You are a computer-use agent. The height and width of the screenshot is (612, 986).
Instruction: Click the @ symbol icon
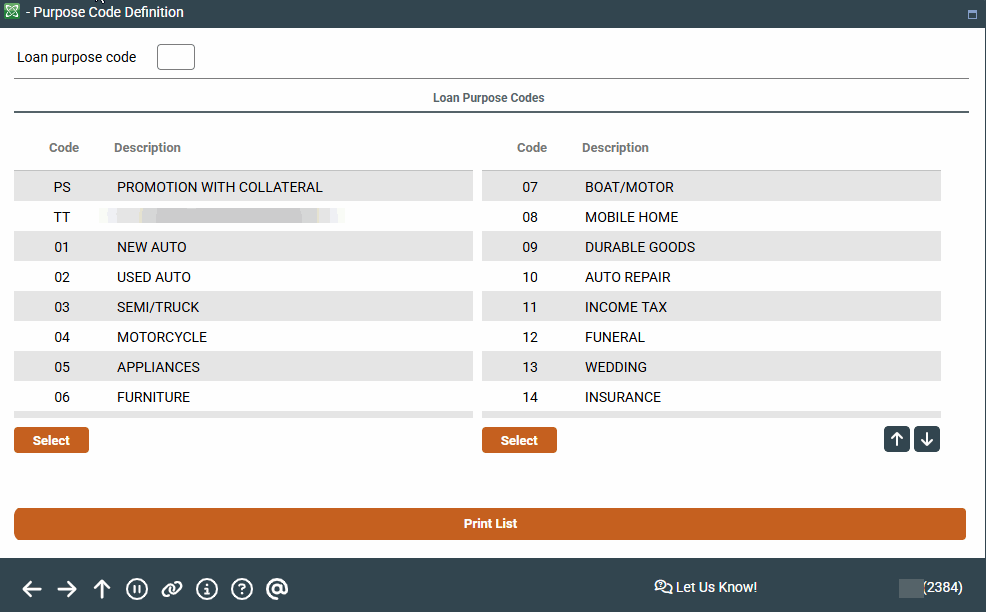(277, 589)
